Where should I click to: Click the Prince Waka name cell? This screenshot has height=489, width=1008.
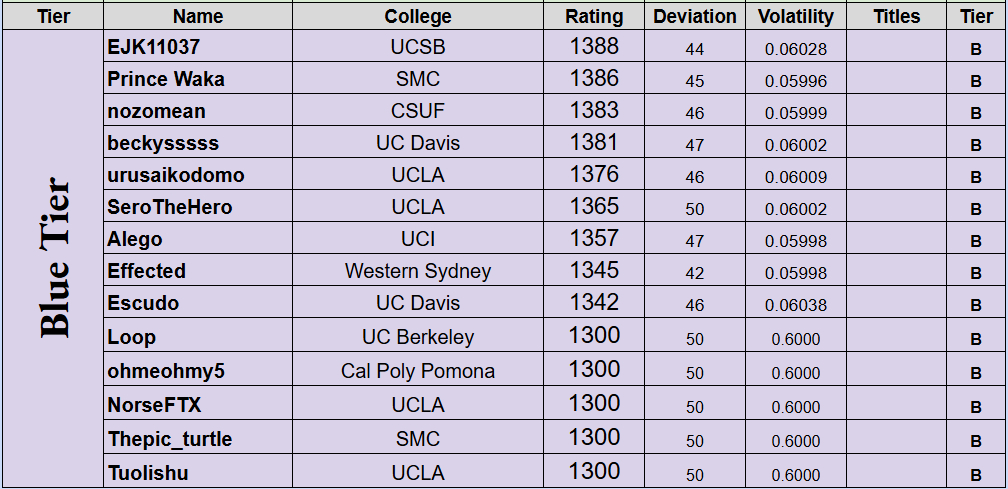coord(166,79)
